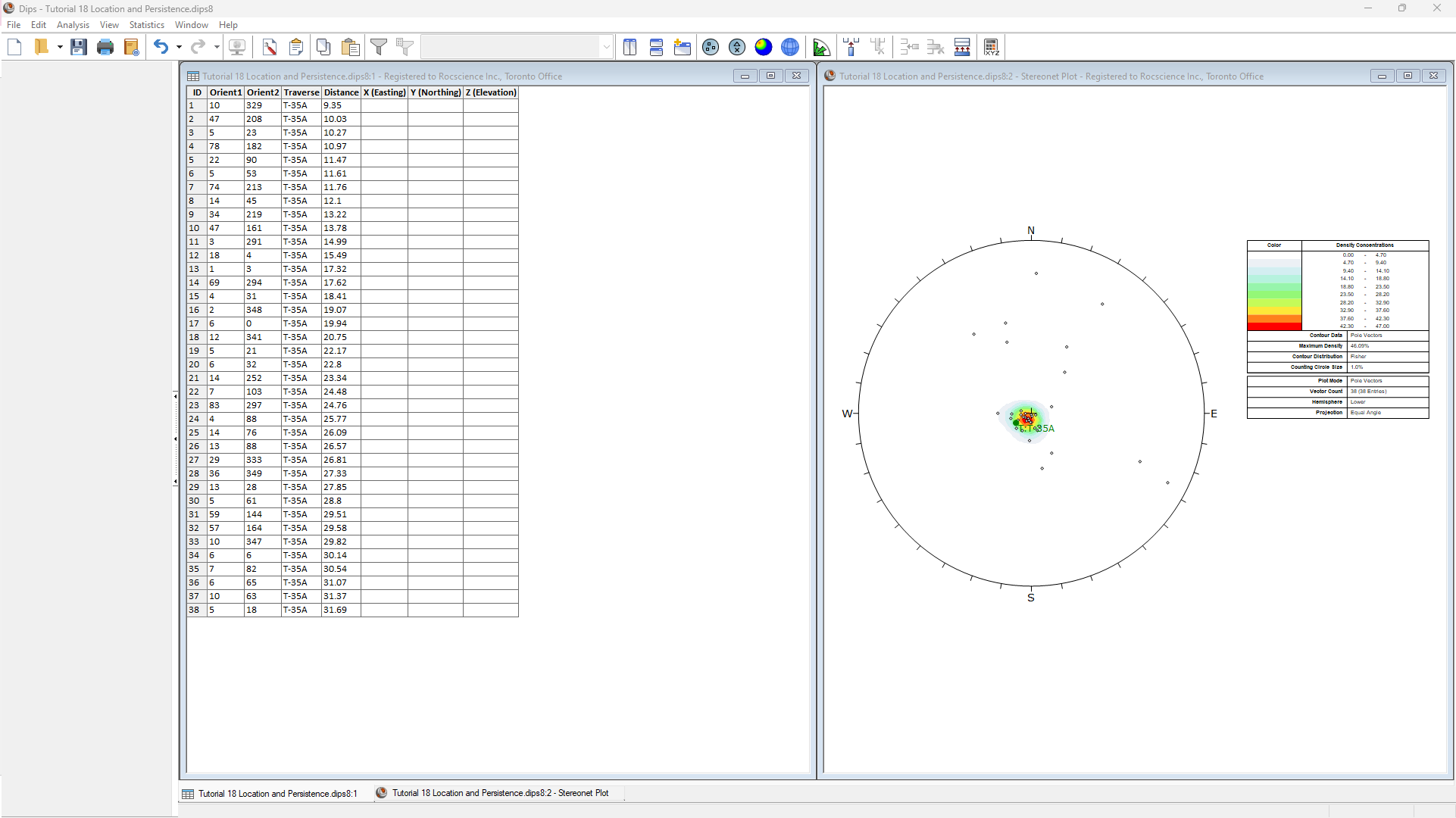
Task: Click Orient2 cell 297 in row 23
Action: click(x=262, y=405)
